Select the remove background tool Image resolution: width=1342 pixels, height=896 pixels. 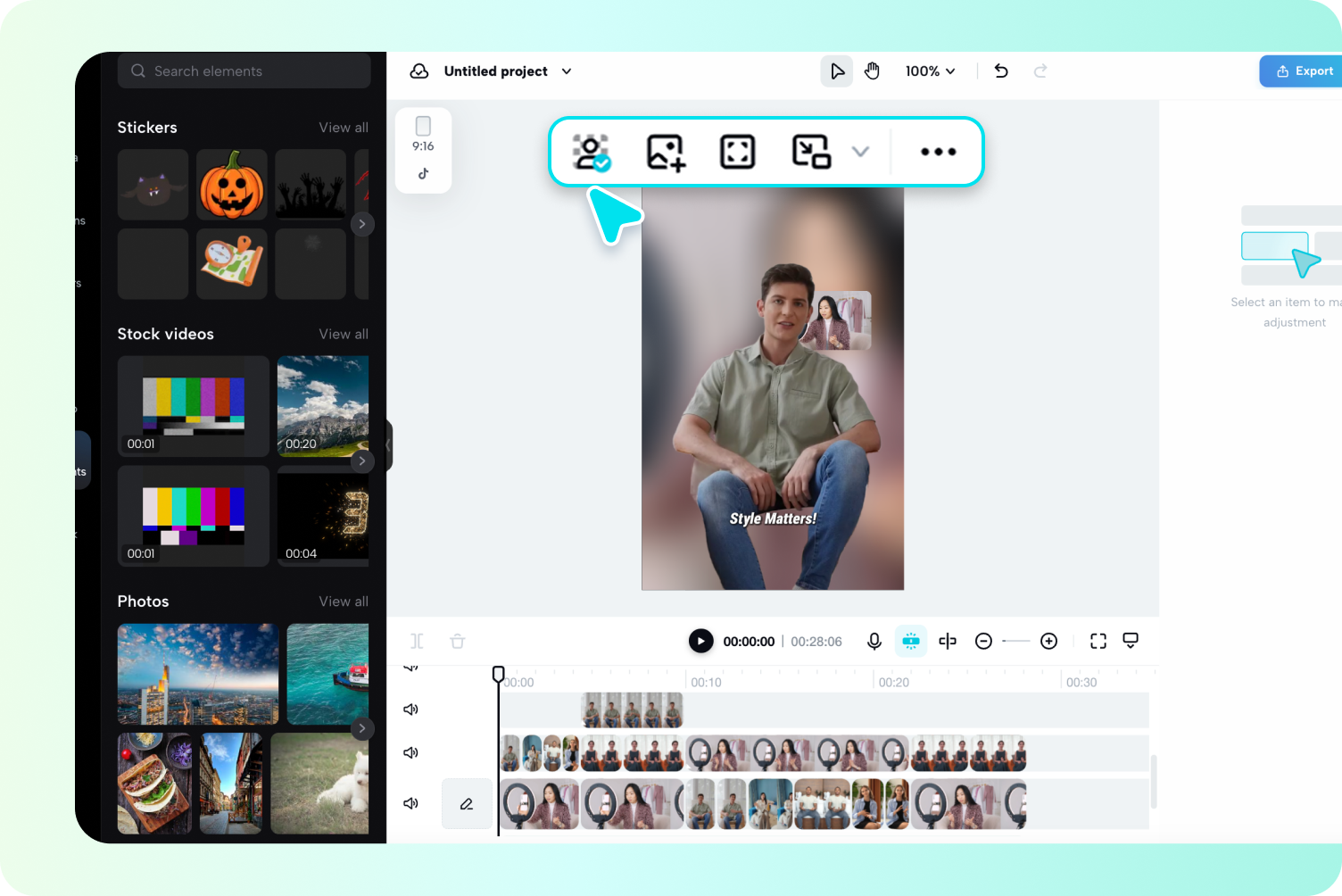pyautogui.click(x=592, y=152)
